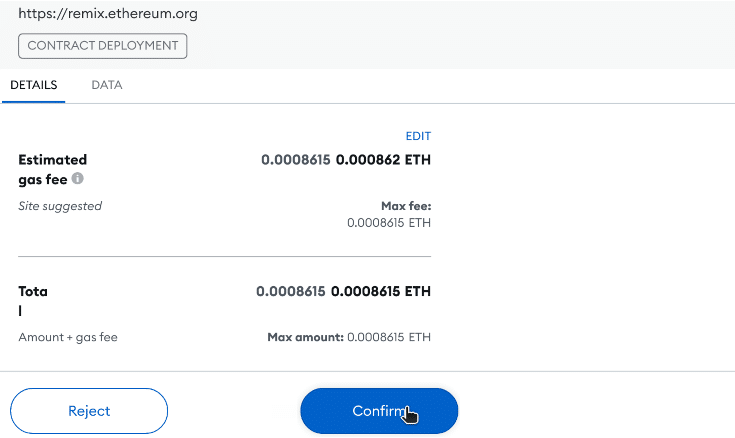Click the Amount + gas fee text

tap(68, 337)
